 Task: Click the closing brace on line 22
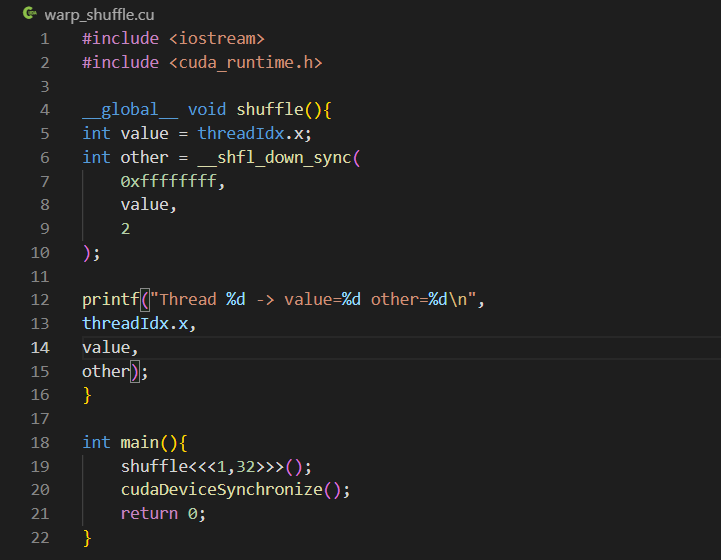coord(87,538)
